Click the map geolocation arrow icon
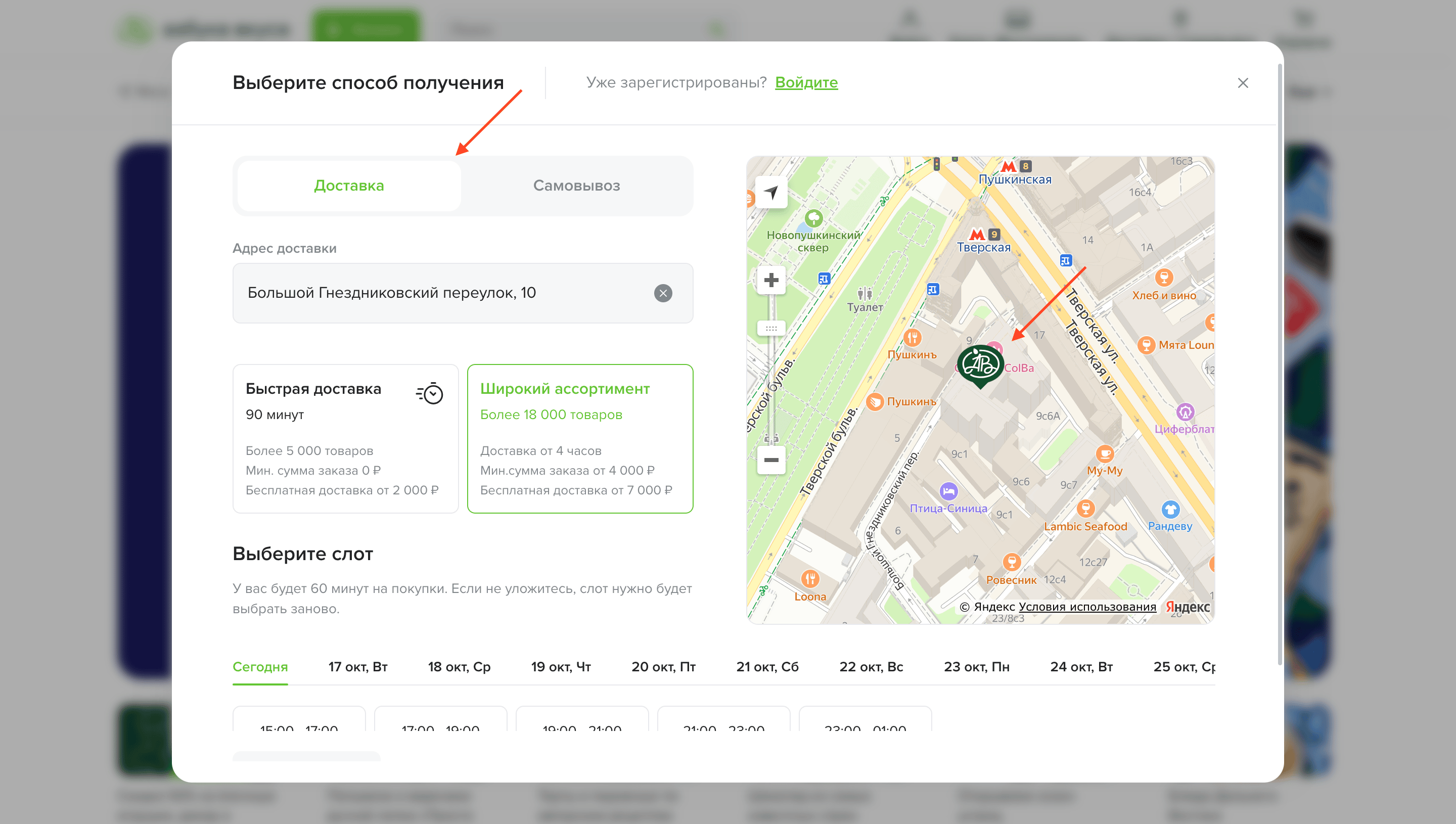 (771, 193)
